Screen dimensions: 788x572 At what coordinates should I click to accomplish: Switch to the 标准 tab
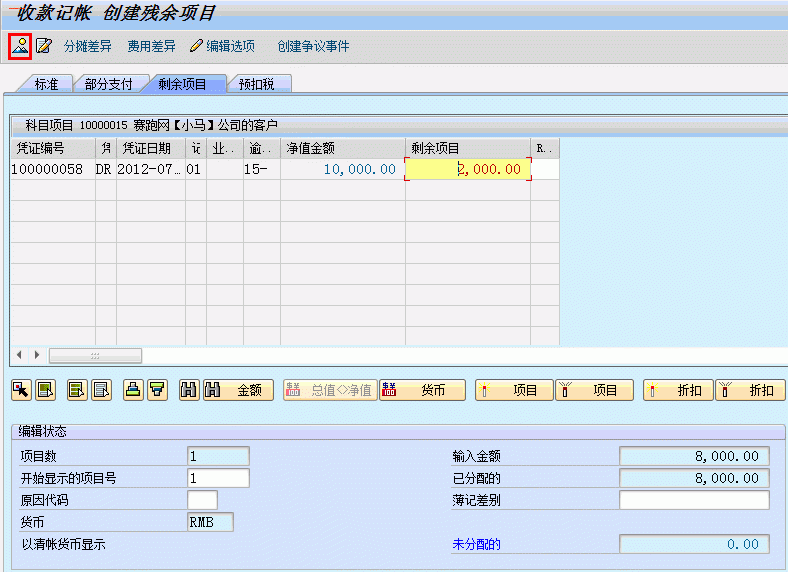(46, 84)
